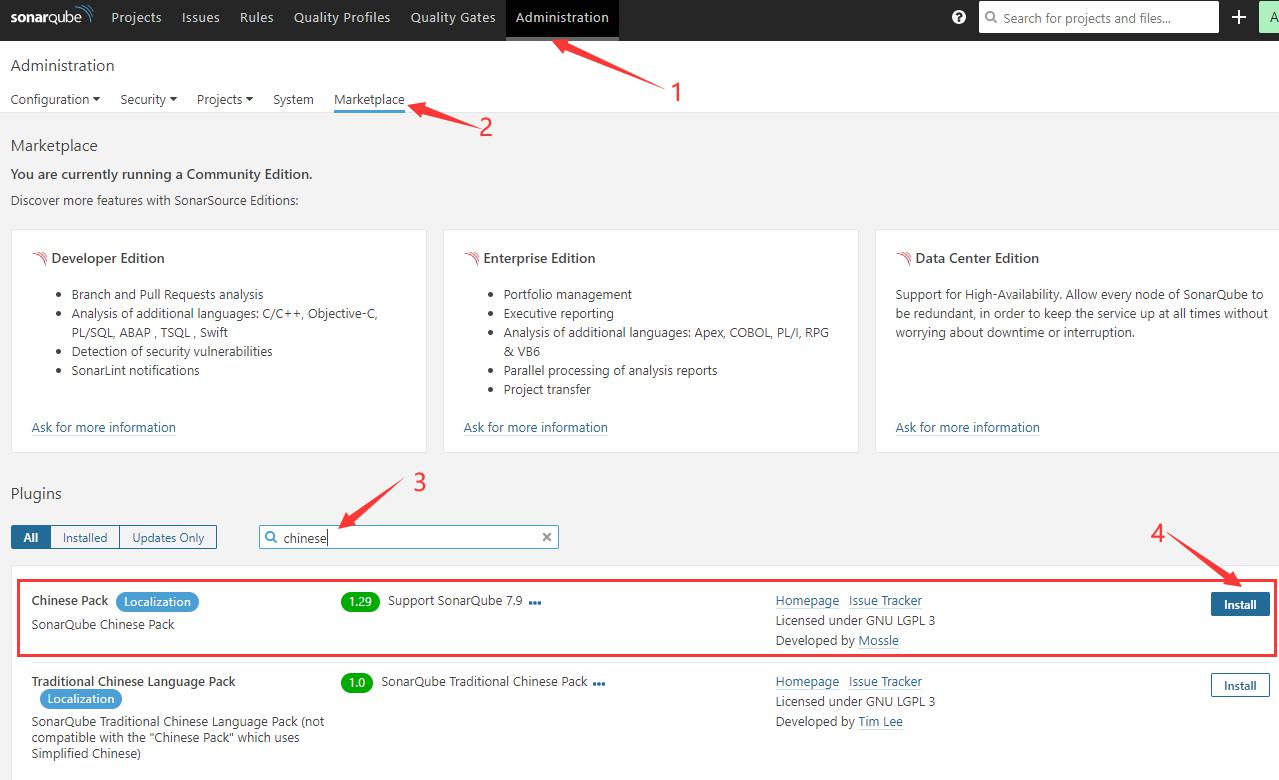The height and width of the screenshot is (780, 1279).
Task: Click 'SonarQube Traditional Chinese Pack' release text
Action: [484, 681]
